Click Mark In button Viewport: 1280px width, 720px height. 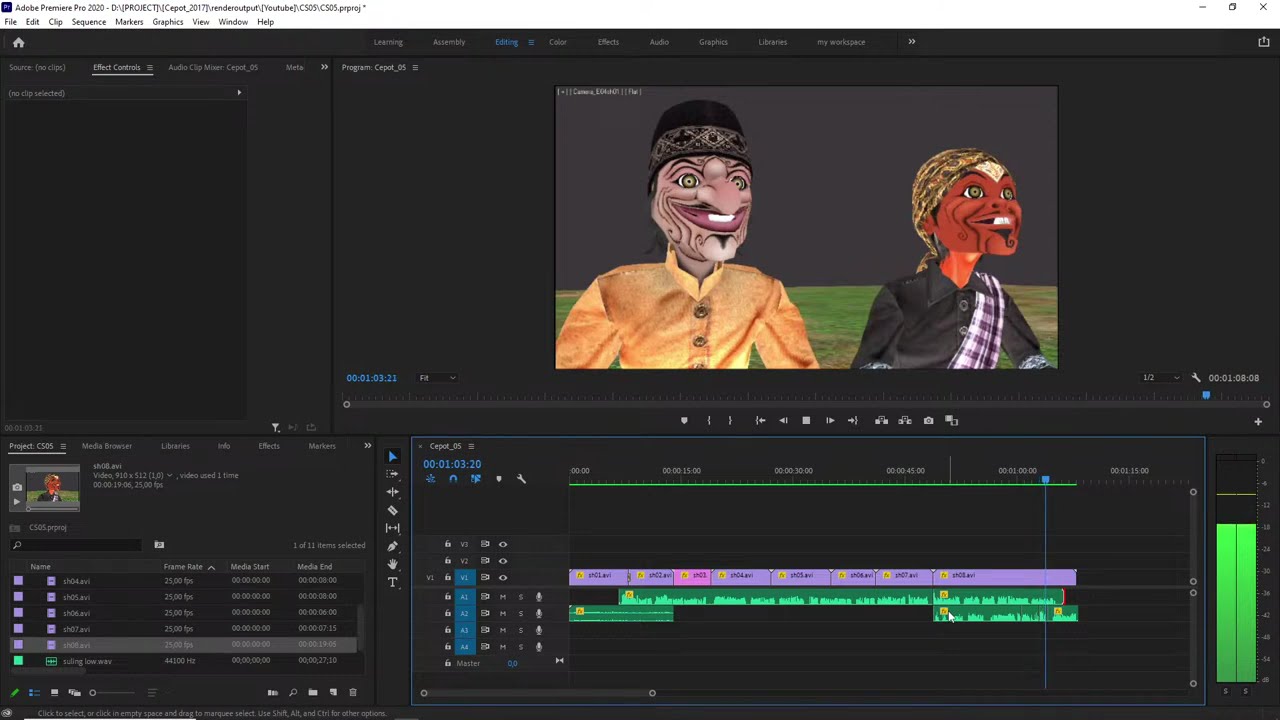click(x=709, y=421)
